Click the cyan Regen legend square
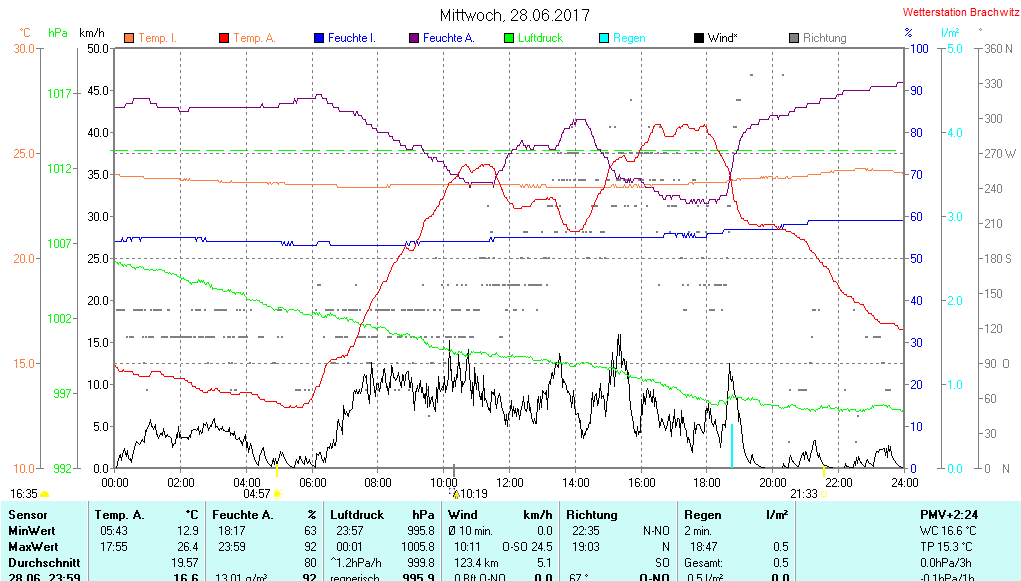The width and height of the screenshot is (1021, 581). click(604, 38)
